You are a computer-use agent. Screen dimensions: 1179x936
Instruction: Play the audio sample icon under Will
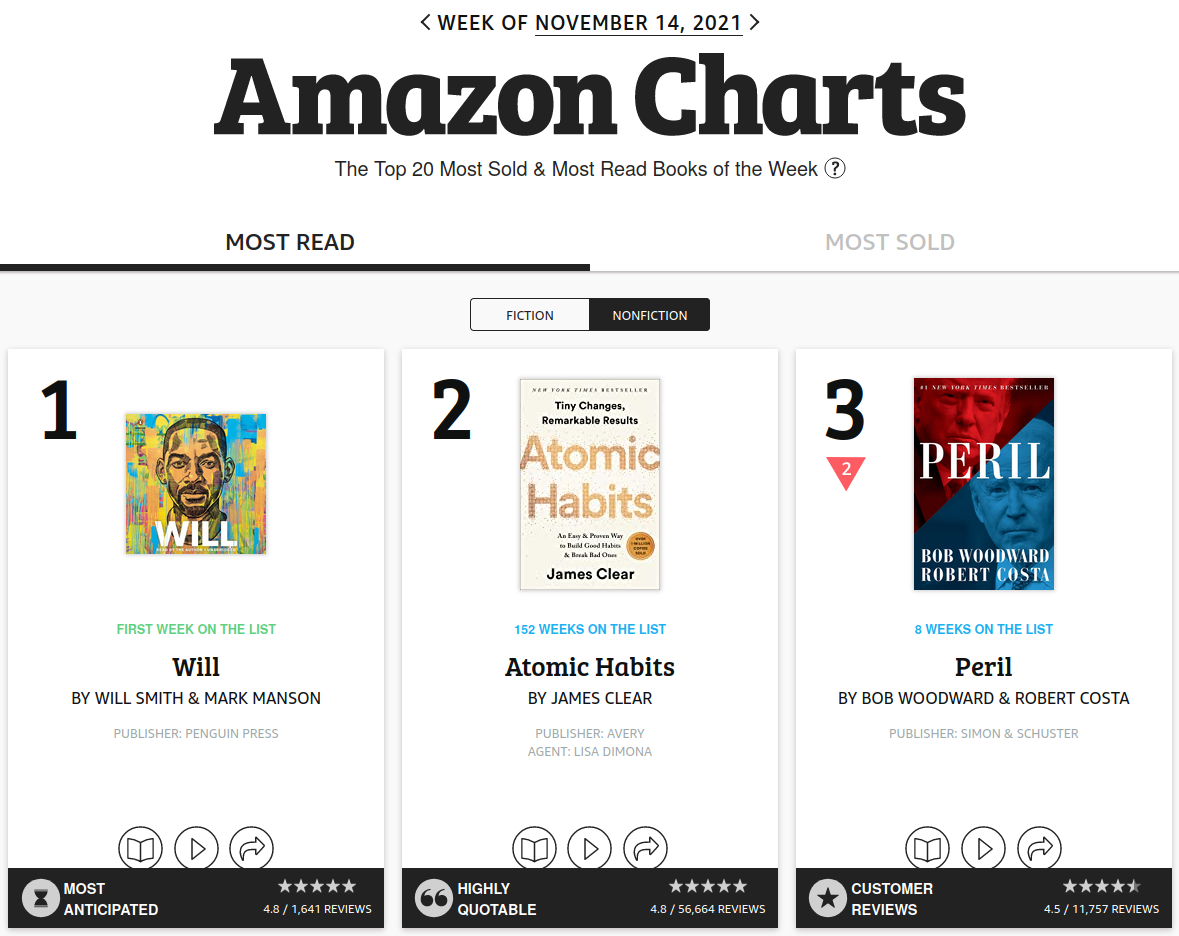tap(196, 848)
